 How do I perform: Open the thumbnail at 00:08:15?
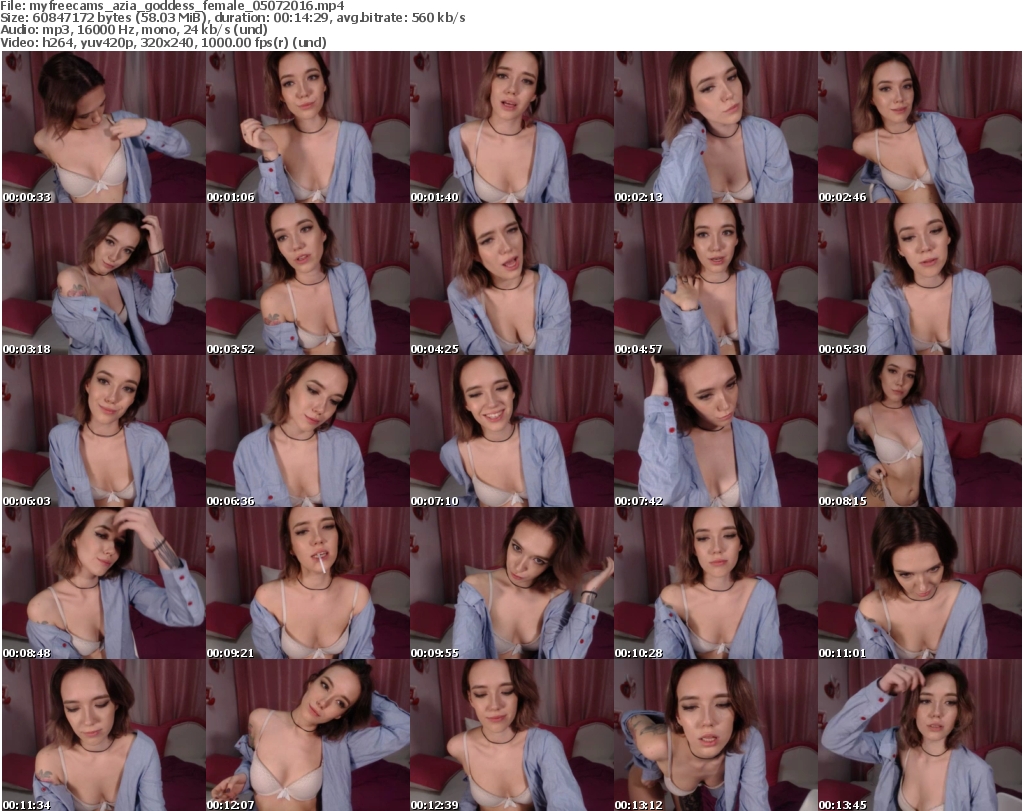click(920, 432)
